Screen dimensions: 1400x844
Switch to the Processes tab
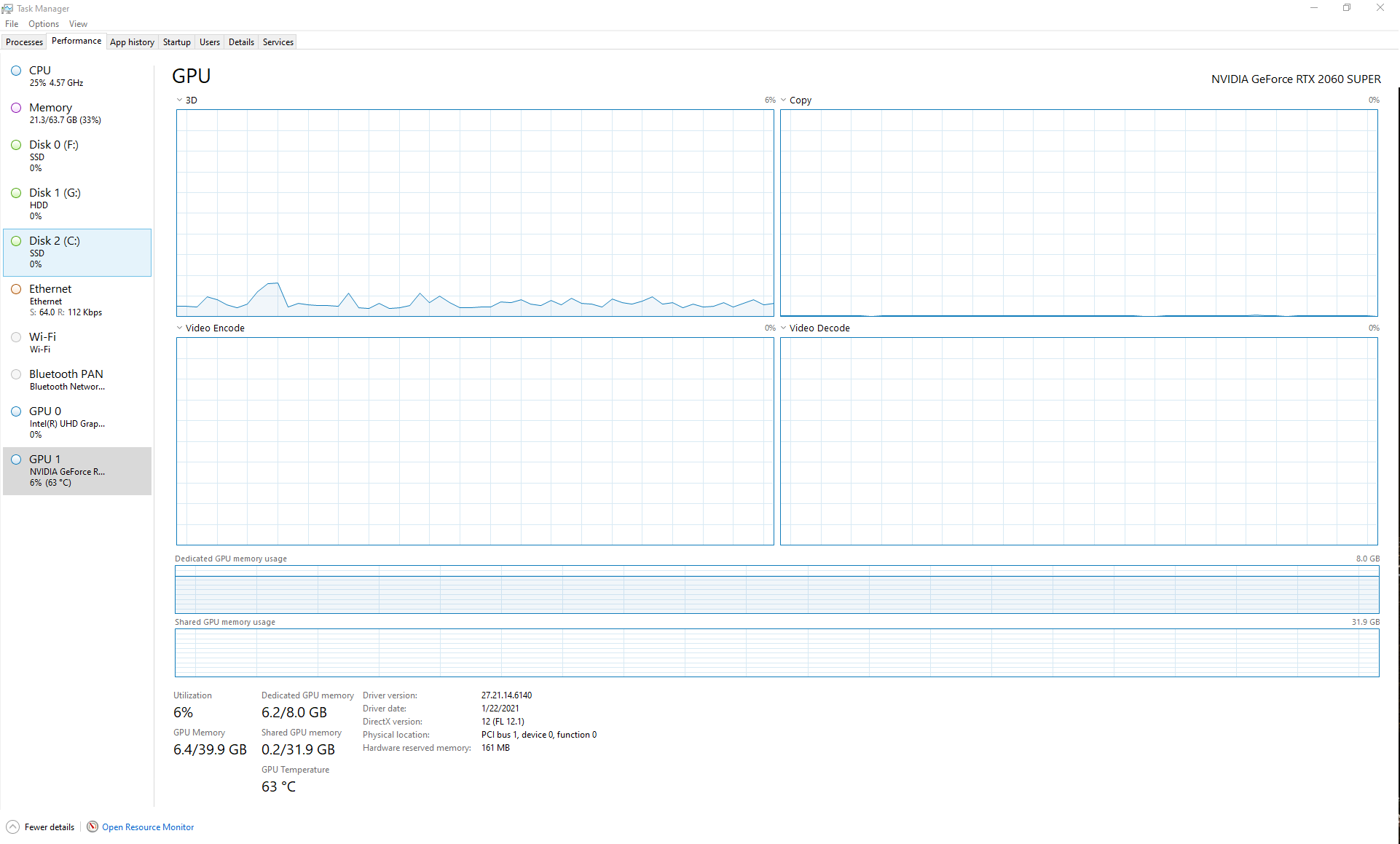(24, 42)
